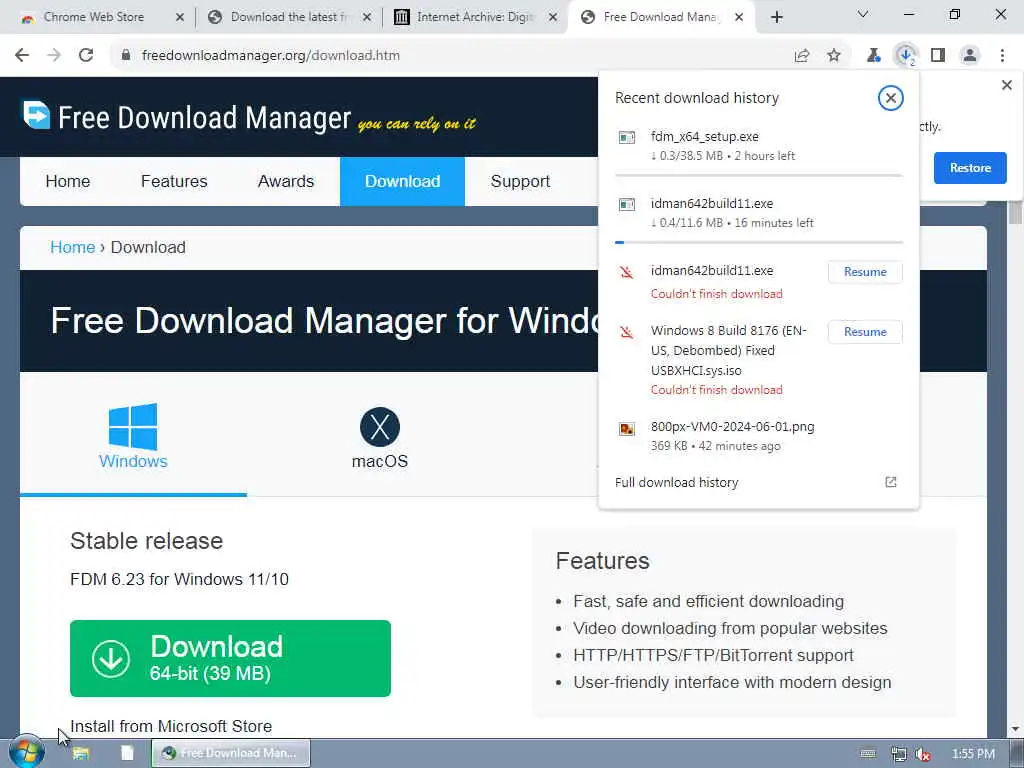
Task: Click the Restore button
Action: tap(970, 168)
